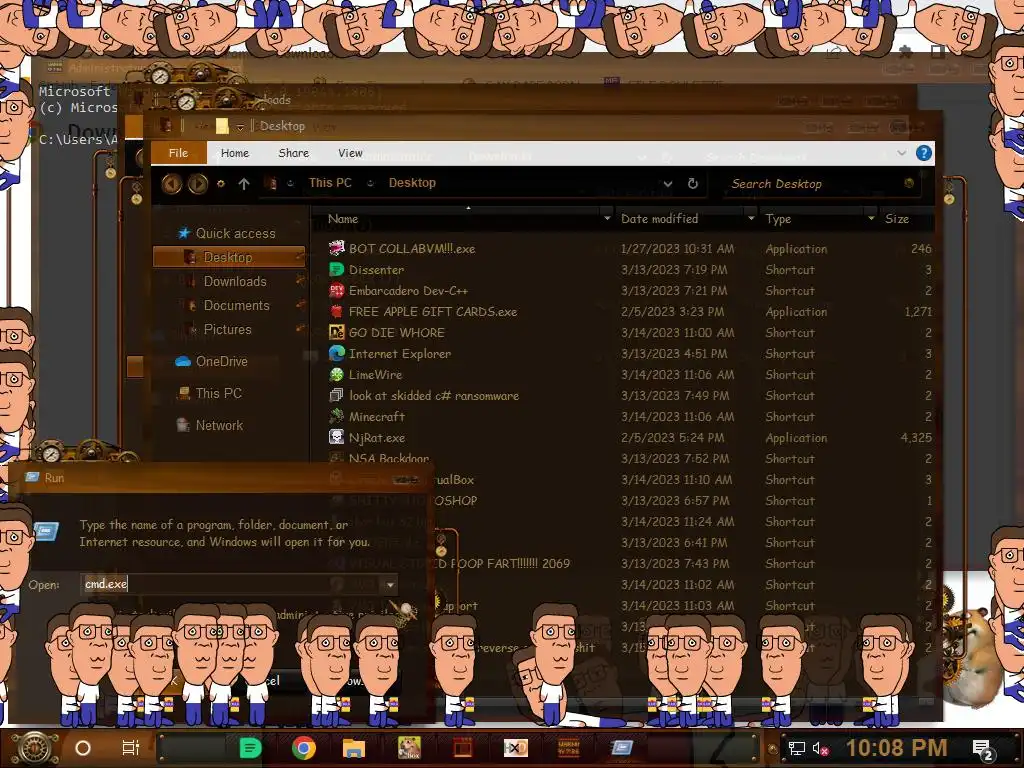Click the Forward navigation button in Explorer
Image resolution: width=1024 pixels, height=768 pixels.
(198, 184)
